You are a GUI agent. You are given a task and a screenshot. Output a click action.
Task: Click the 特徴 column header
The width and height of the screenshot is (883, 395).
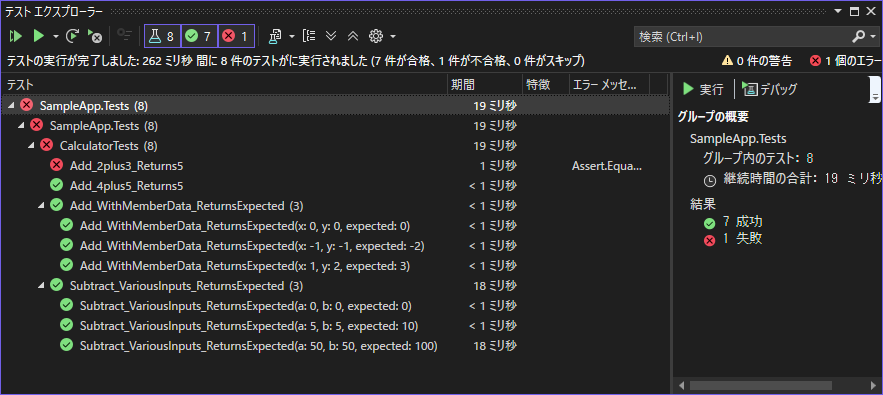tap(546, 85)
